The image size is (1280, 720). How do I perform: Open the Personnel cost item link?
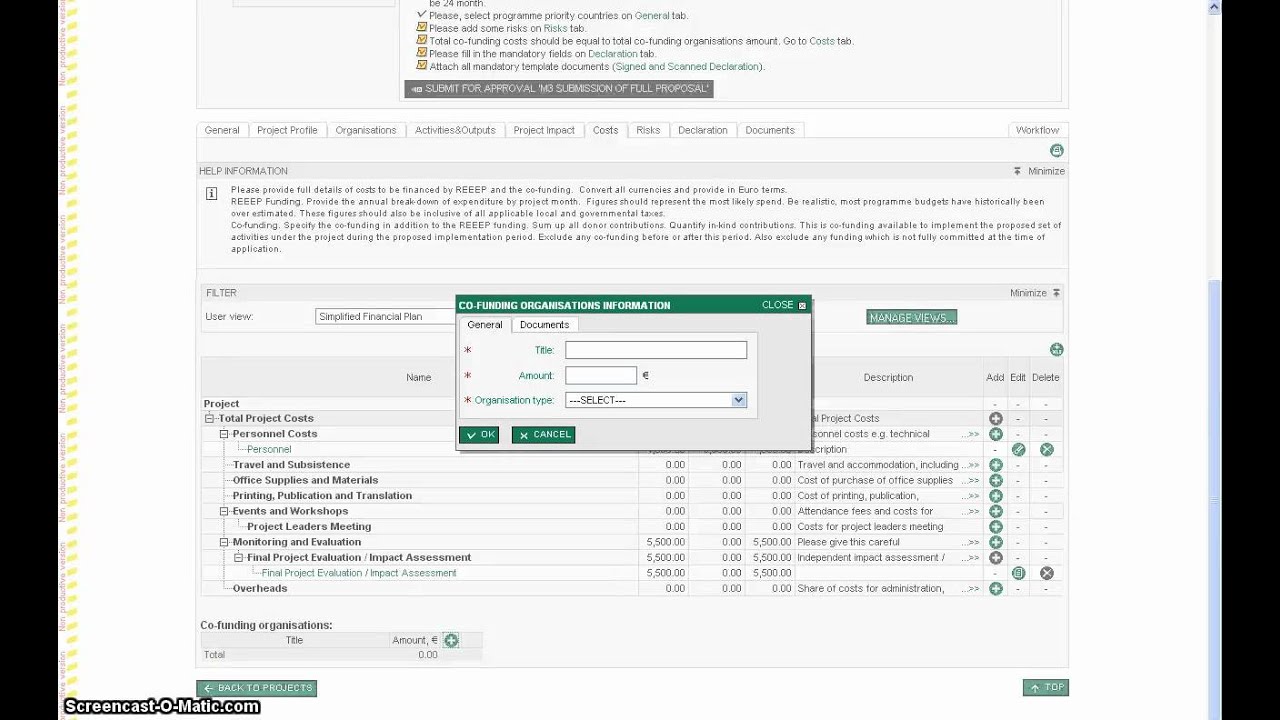pyautogui.click(x=269, y=450)
